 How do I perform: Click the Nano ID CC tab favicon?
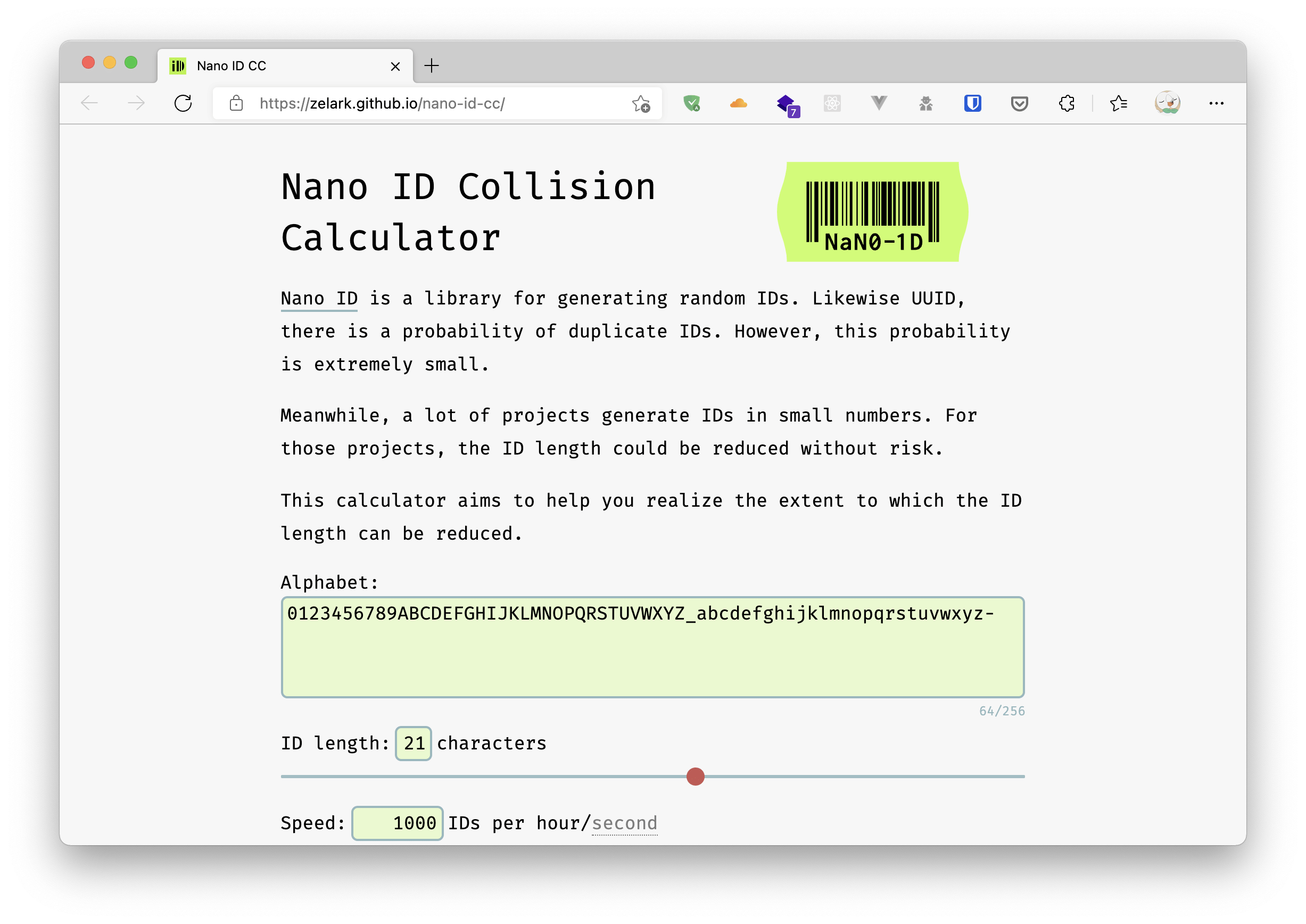[x=178, y=66]
